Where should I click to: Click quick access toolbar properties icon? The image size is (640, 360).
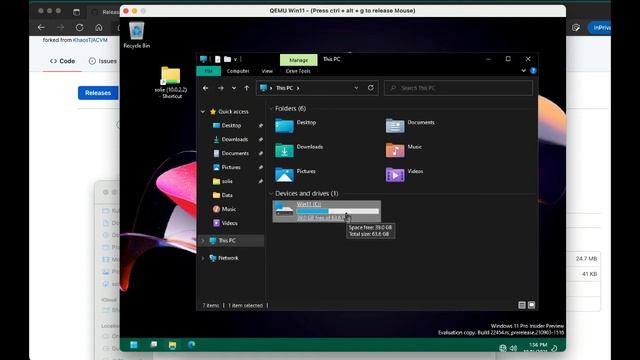tap(218, 60)
